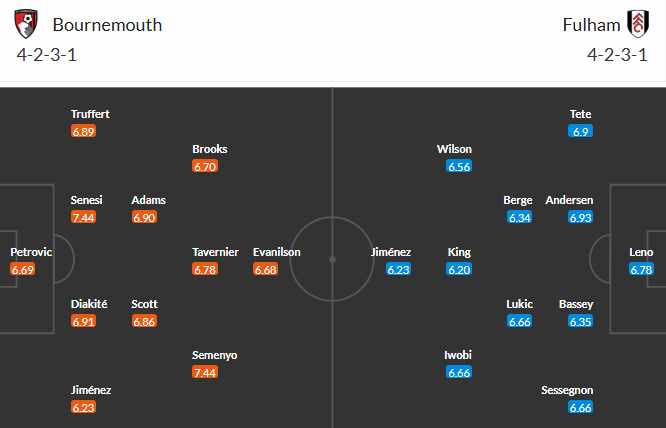
Task: Click Wilson's 6.56 rating badge
Action: coord(459,166)
